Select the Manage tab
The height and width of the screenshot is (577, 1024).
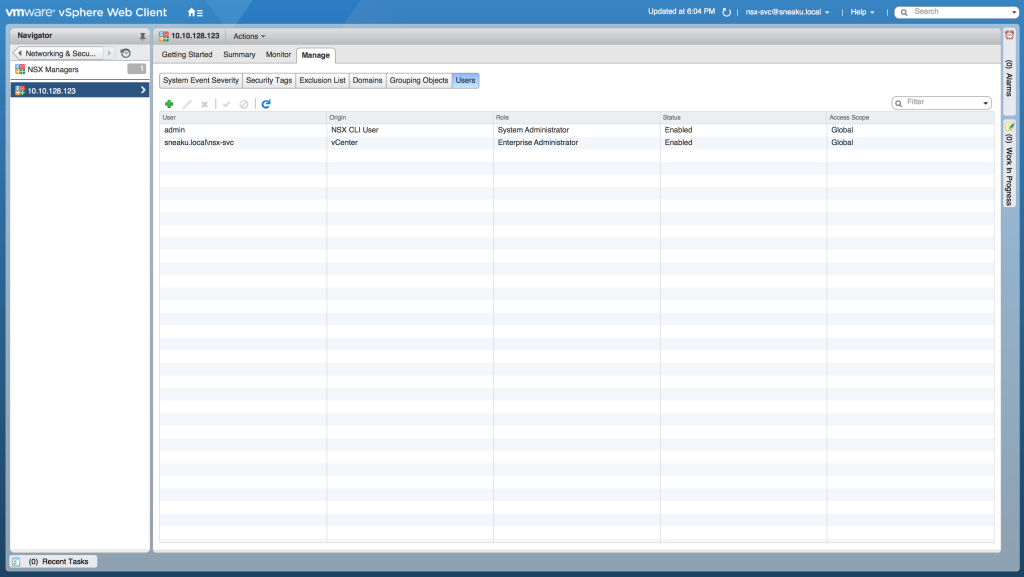point(315,55)
